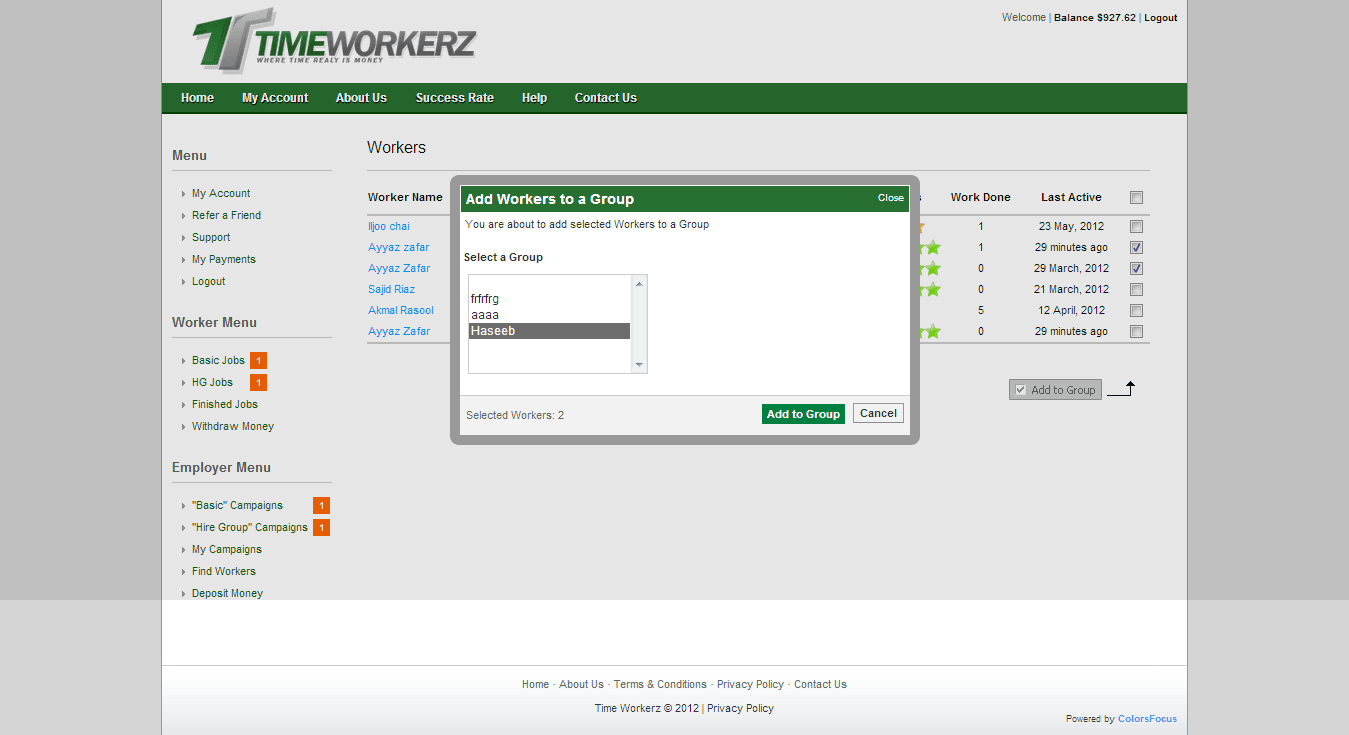The height and width of the screenshot is (735, 1349).
Task: Click the HG Jobs orange count badge
Action: (258, 383)
